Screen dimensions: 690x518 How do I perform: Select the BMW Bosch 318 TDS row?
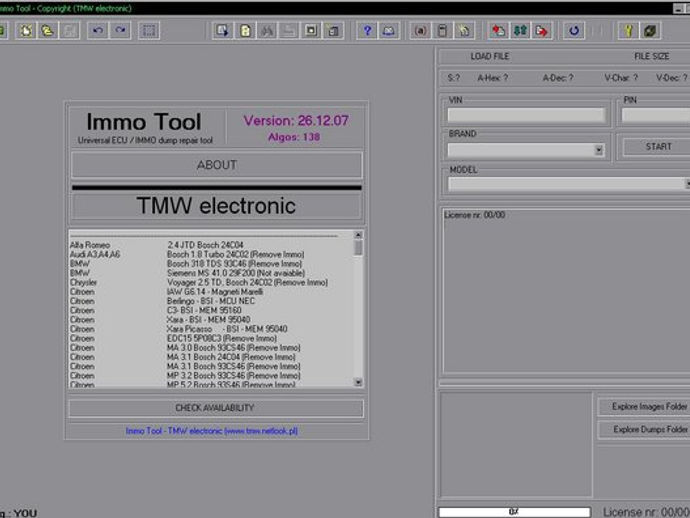point(211,264)
